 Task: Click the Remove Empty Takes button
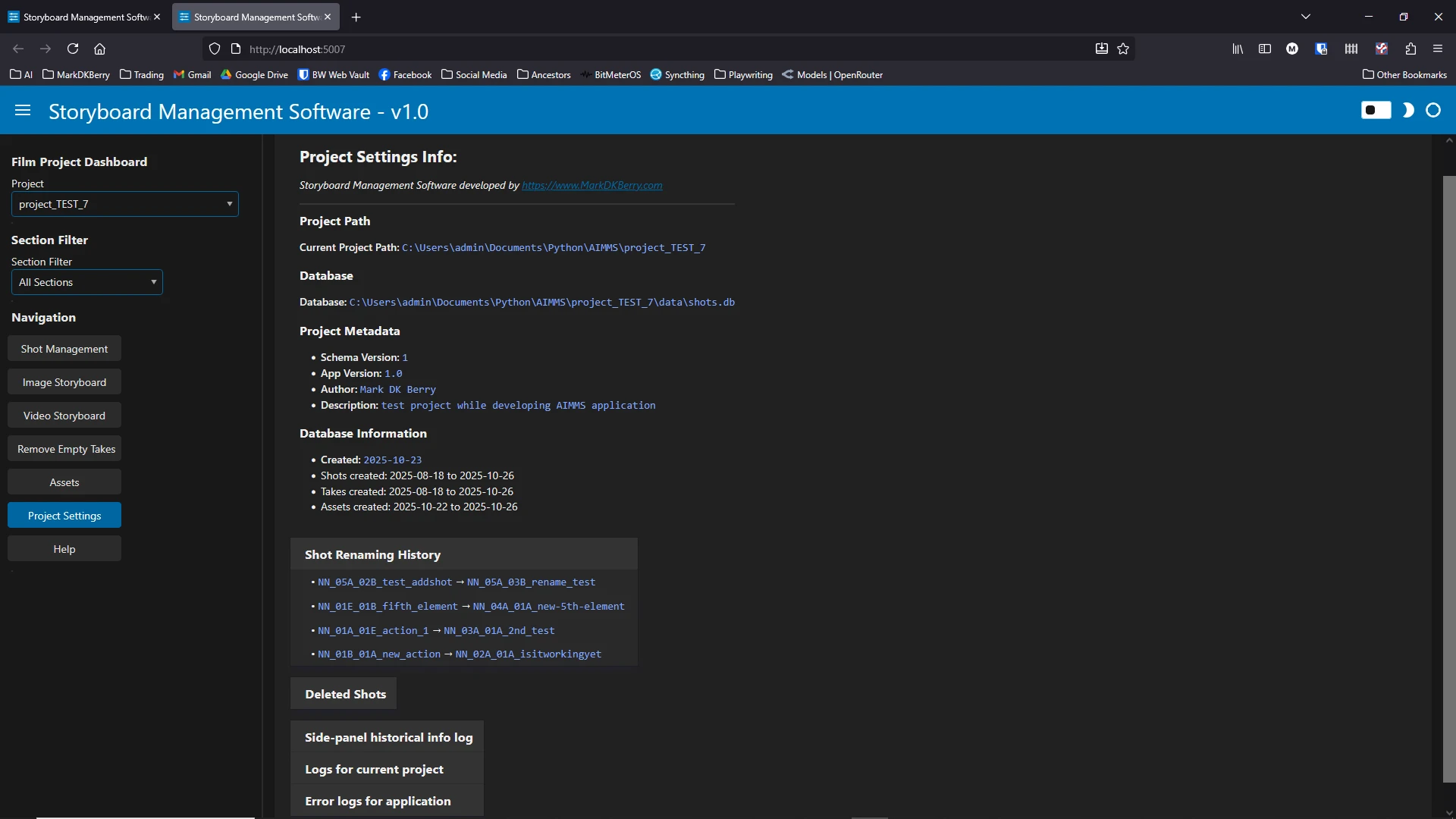coord(66,449)
